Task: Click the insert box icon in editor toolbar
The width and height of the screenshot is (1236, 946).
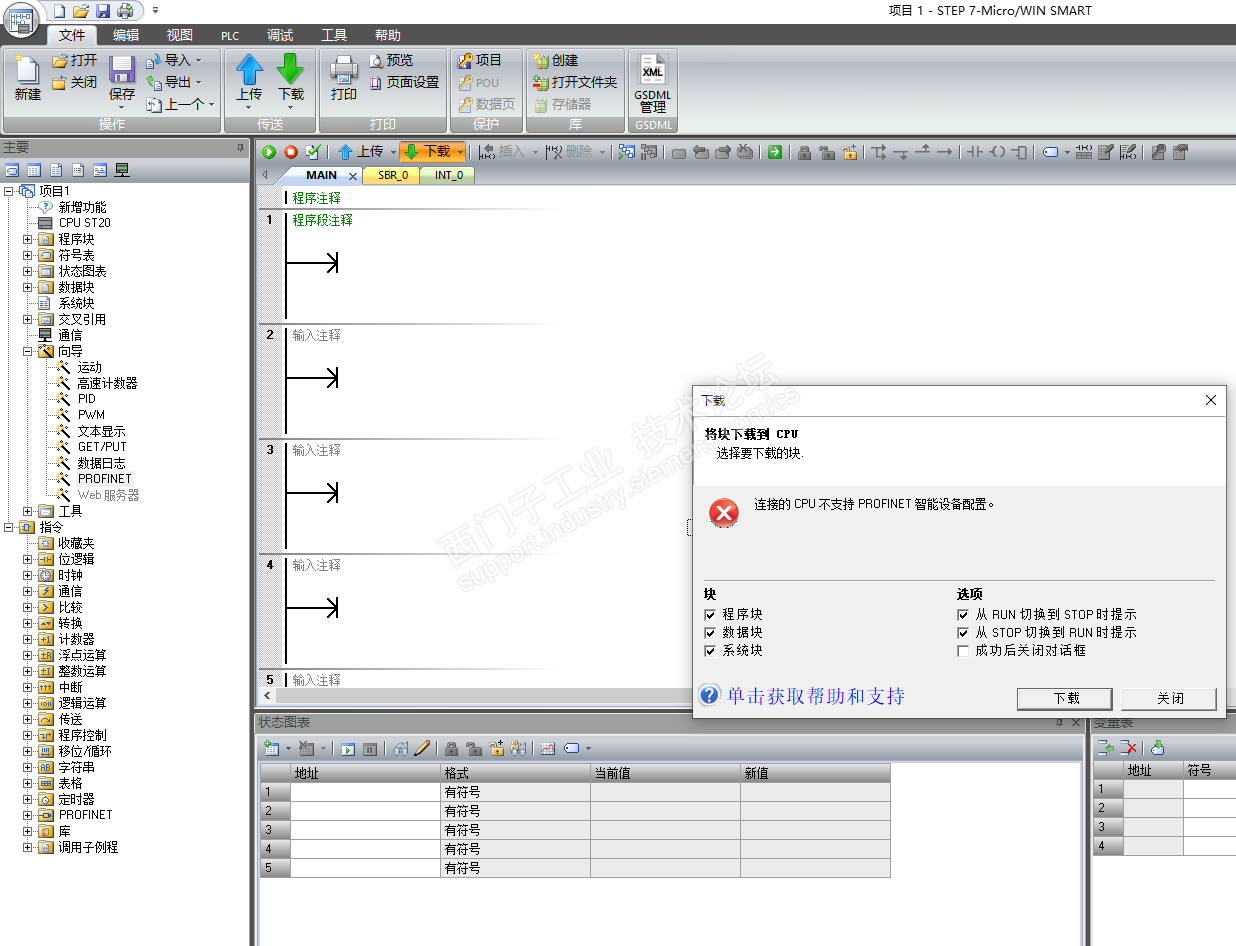Action: click(x=1019, y=152)
